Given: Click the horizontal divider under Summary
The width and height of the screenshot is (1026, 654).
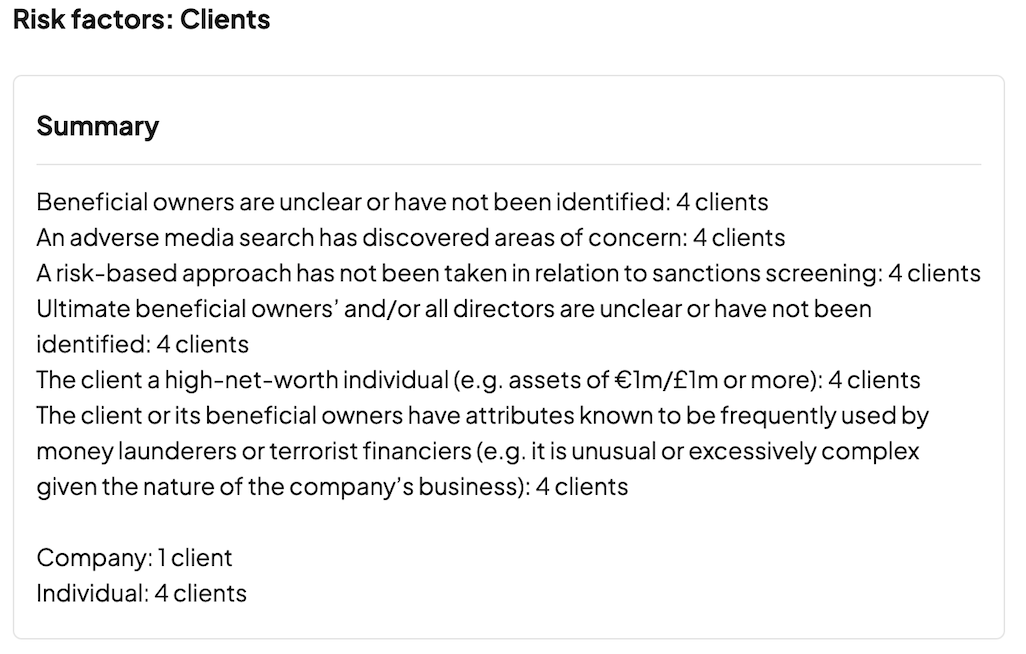Looking at the screenshot, I should pyautogui.click(x=508, y=164).
